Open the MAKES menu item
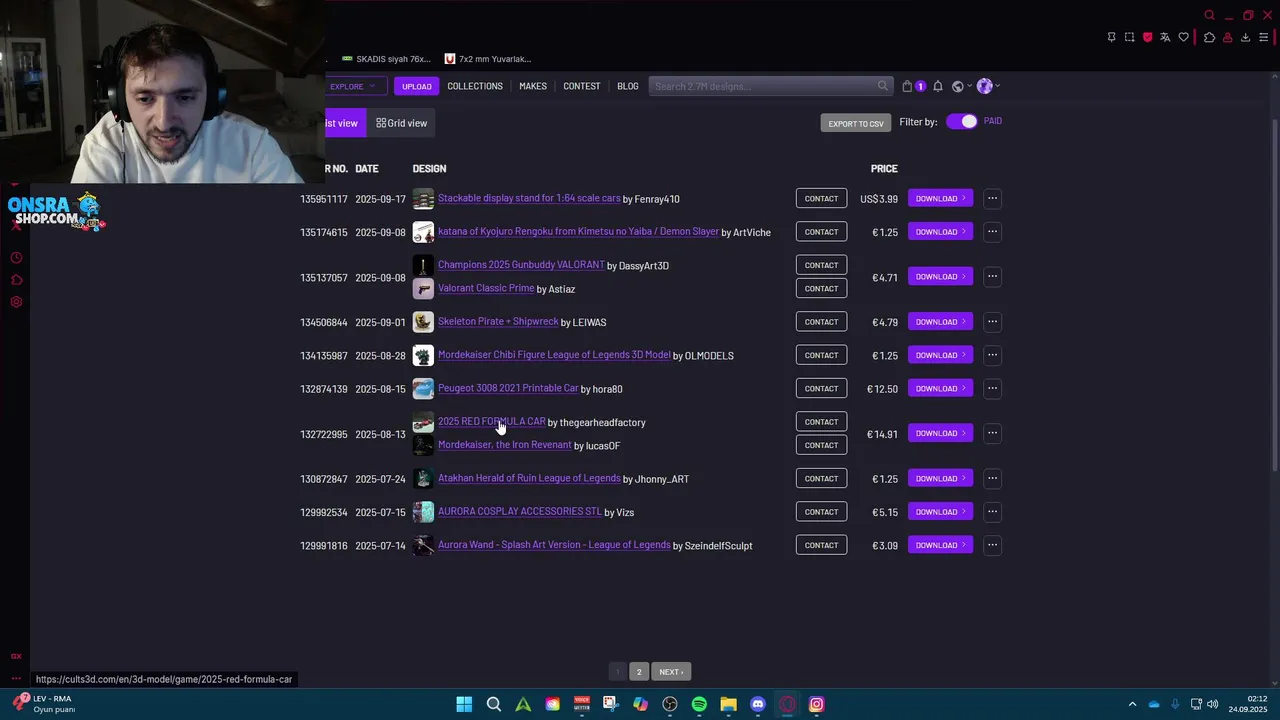This screenshot has height=720, width=1280. point(533,86)
